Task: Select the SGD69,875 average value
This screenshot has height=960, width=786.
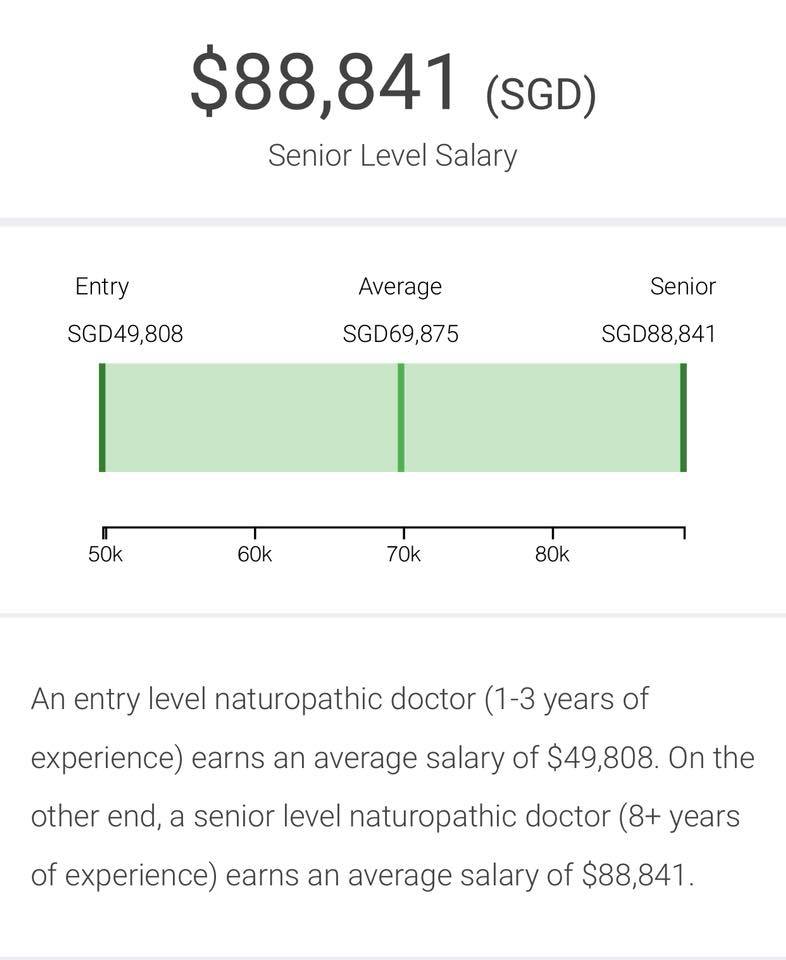Action: [400, 334]
